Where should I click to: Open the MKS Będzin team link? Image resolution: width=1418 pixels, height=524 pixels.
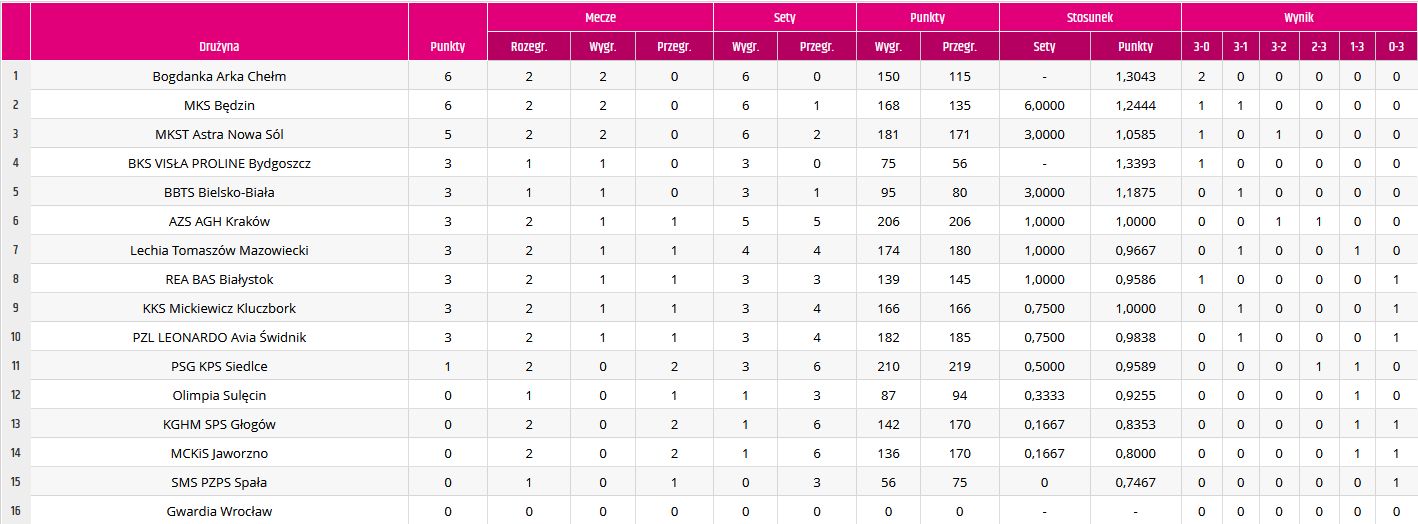tap(219, 105)
